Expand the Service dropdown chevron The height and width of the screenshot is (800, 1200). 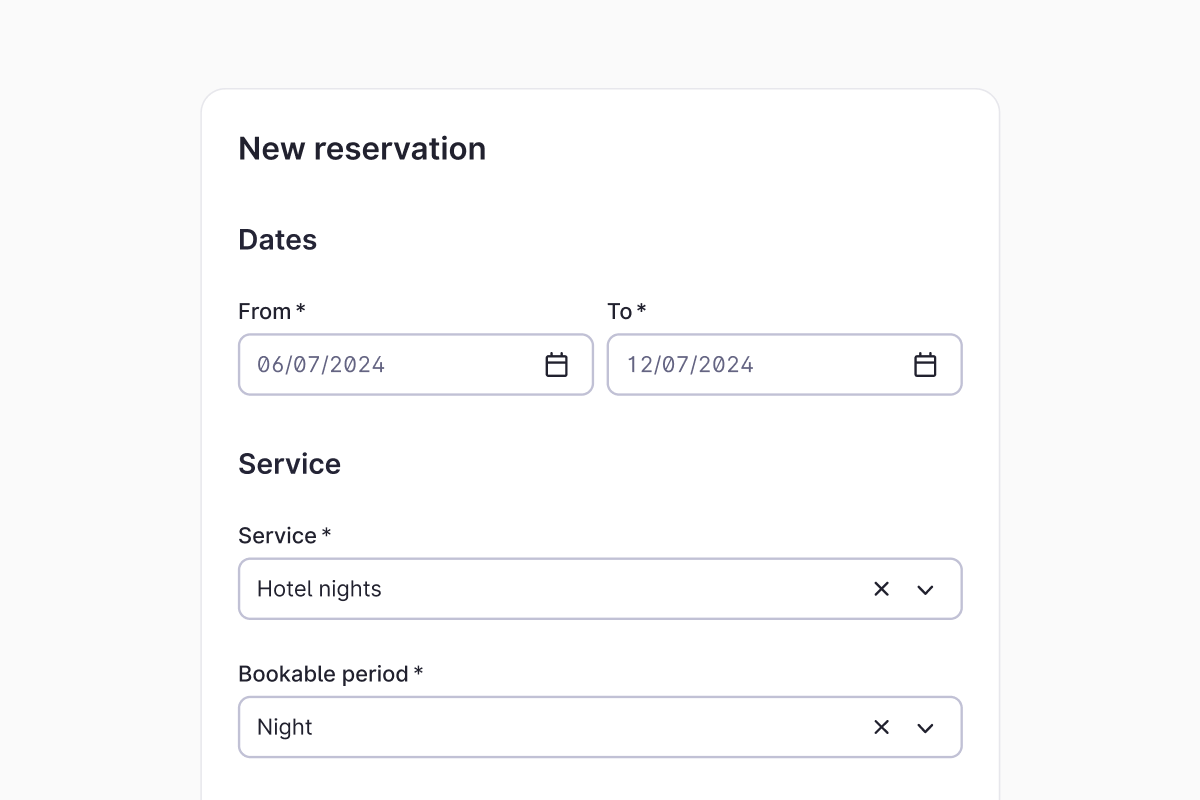pyautogui.click(x=925, y=589)
